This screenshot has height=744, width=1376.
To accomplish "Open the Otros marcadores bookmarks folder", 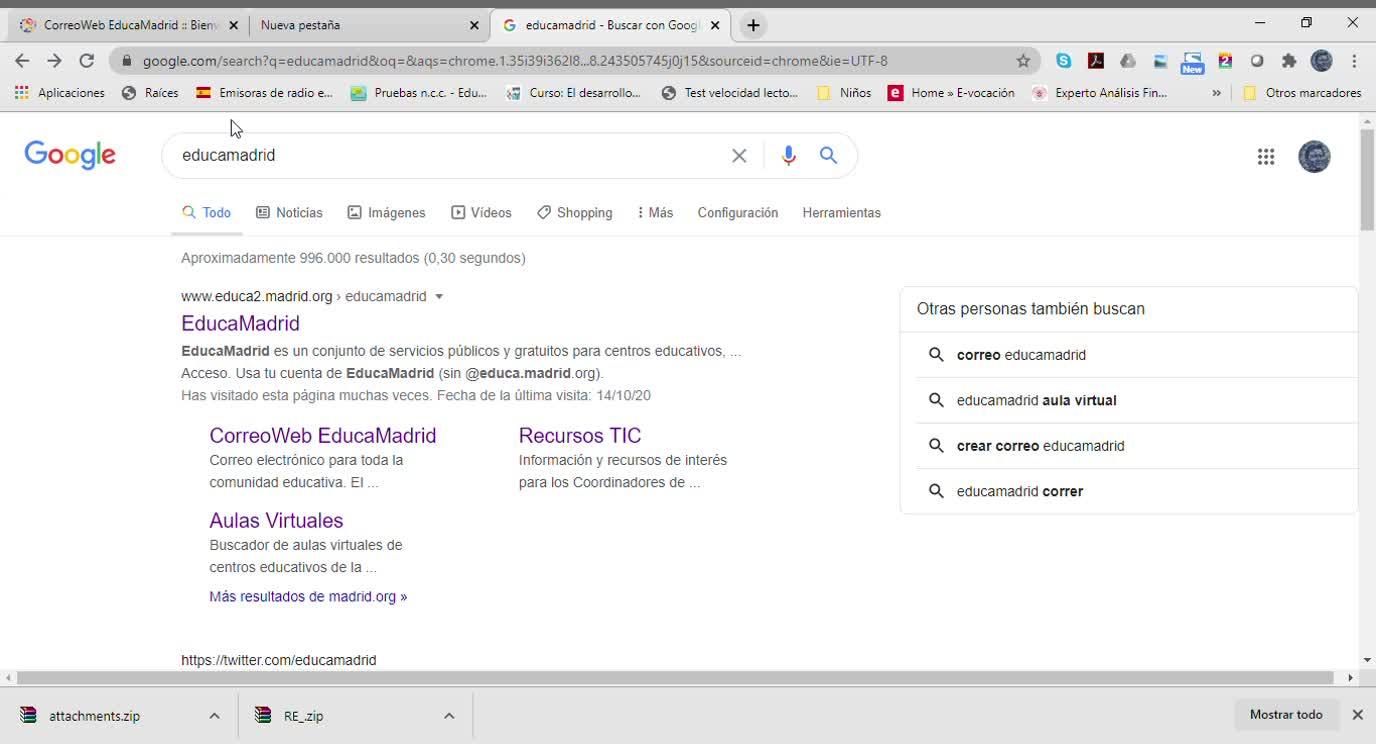I will click(1302, 93).
